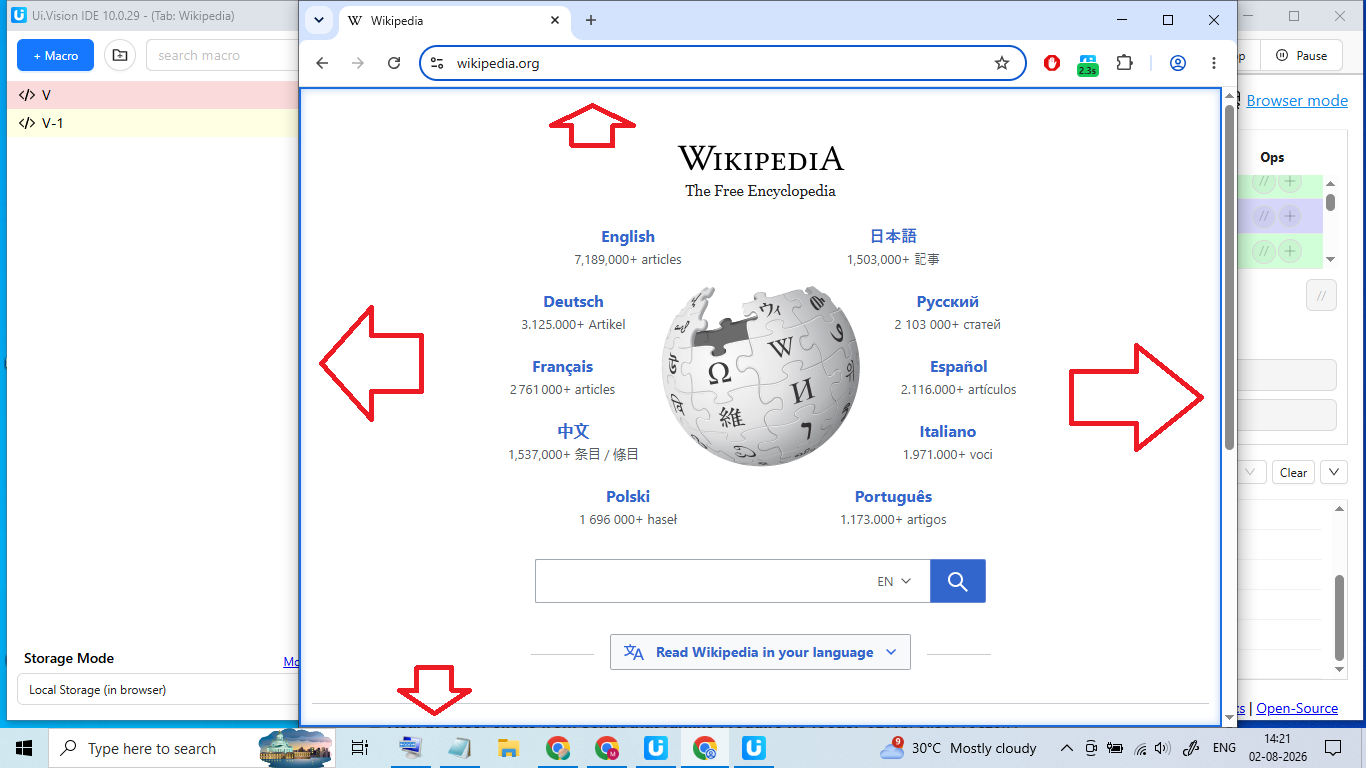The height and width of the screenshot is (768, 1366).
Task: Click the blue magnifier search button
Action: point(958,581)
